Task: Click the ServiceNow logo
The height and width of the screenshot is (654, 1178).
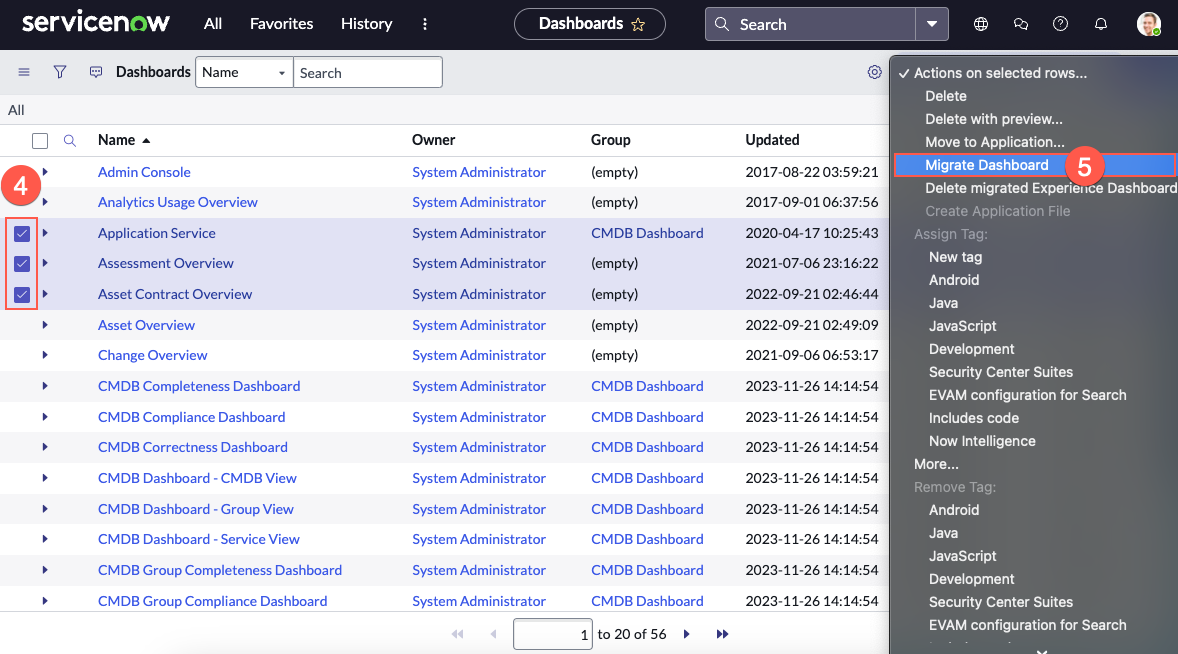Action: click(95, 23)
